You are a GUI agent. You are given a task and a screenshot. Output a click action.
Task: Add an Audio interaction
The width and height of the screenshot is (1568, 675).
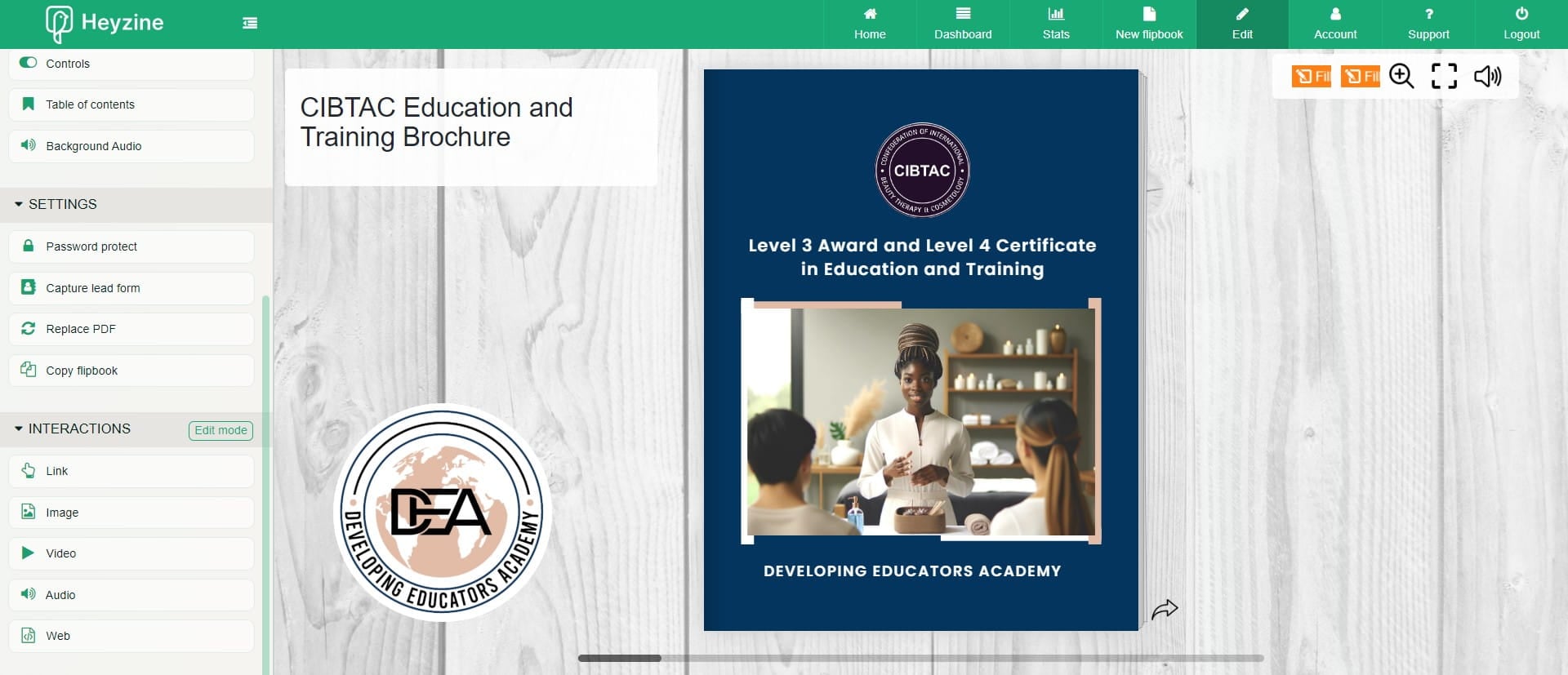coord(131,595)
